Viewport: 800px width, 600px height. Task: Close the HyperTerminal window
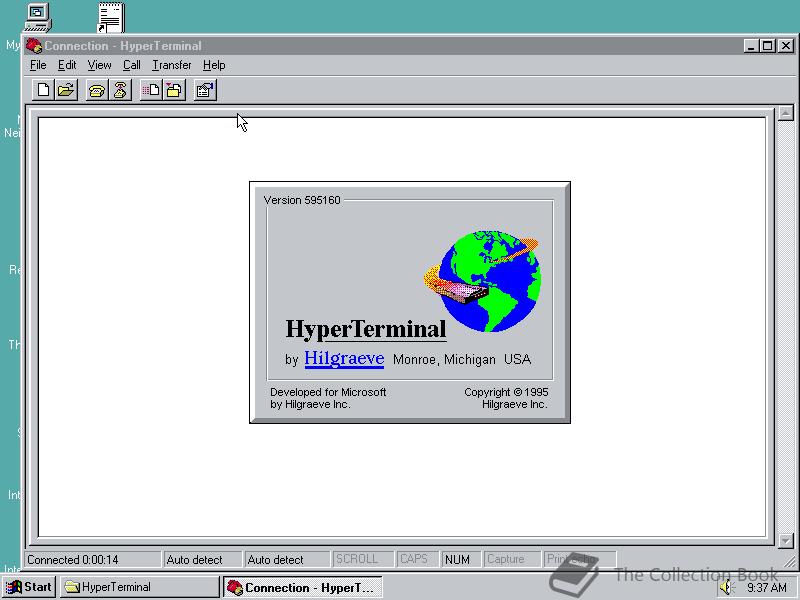[x=786, y=46]
